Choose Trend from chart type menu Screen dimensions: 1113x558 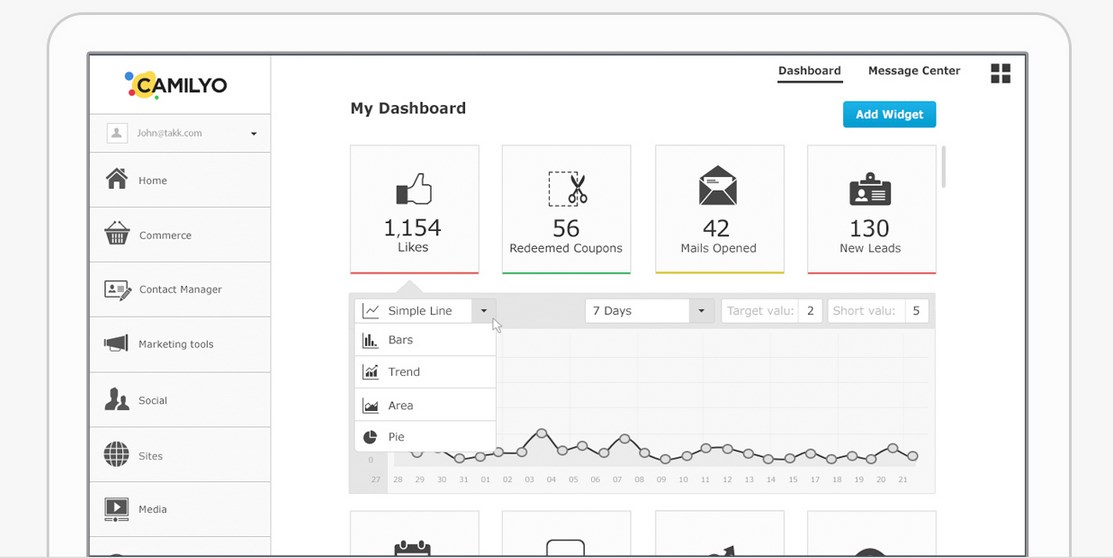coord(424,372)
